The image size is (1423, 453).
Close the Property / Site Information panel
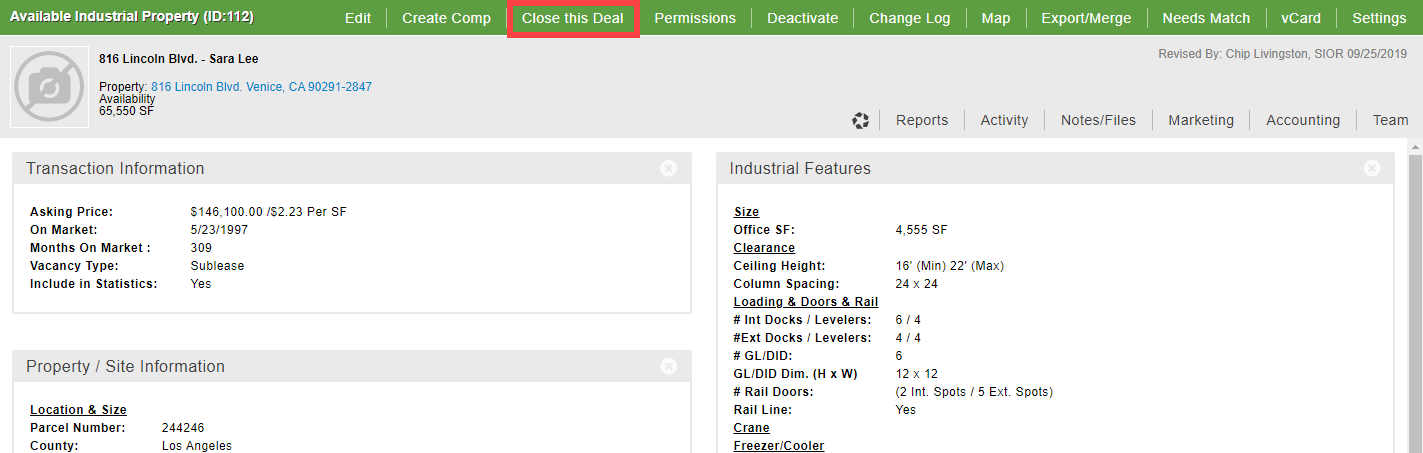tap(669, 367)
